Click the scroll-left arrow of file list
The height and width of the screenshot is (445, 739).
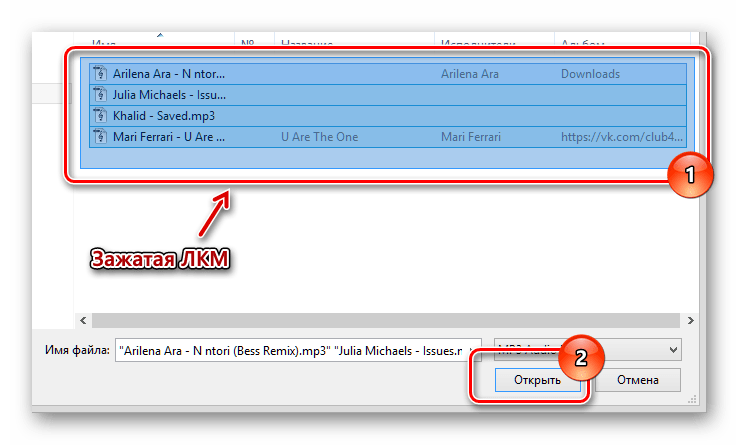click(81, 320)
